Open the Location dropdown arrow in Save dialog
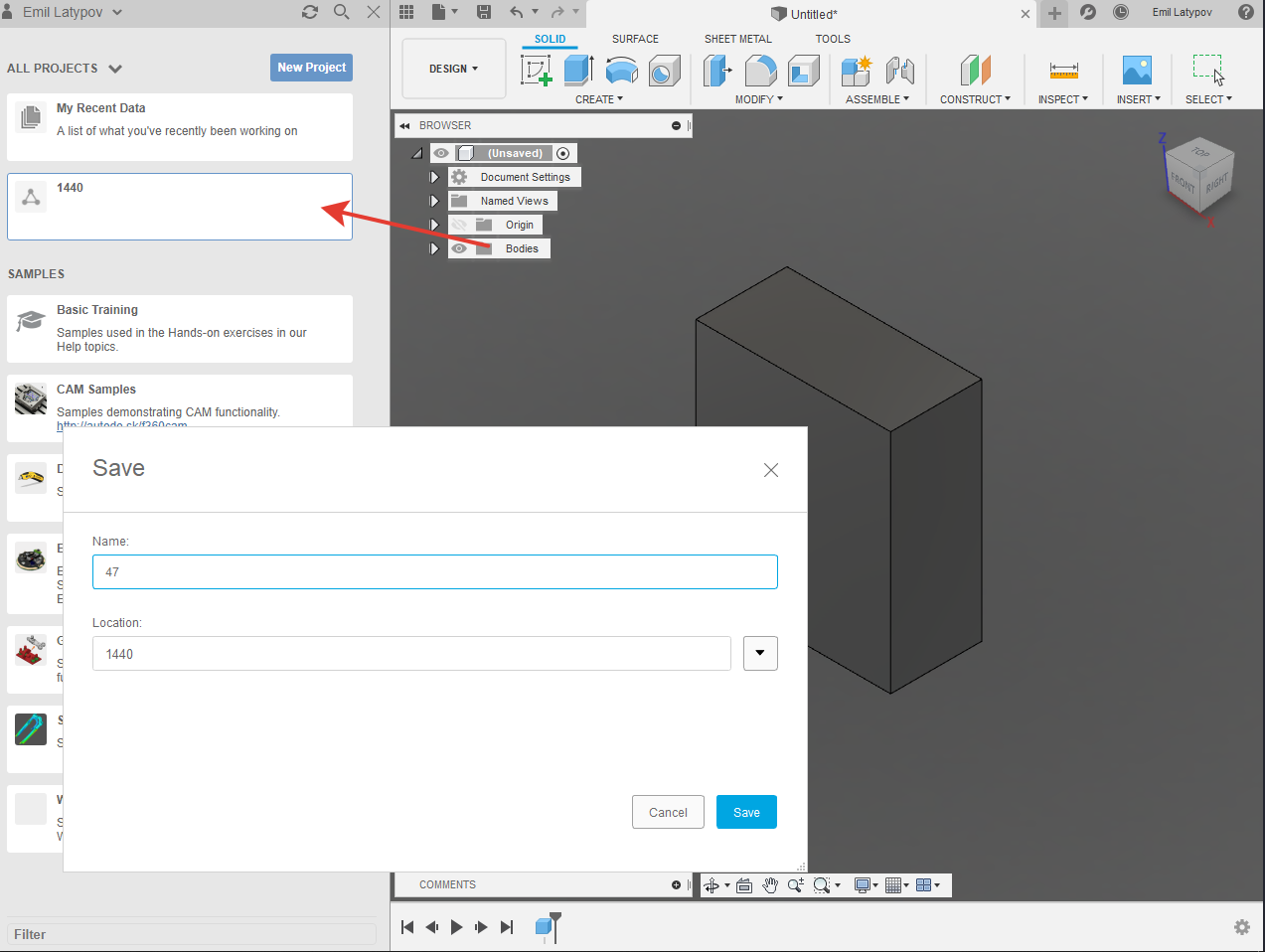Image resolution: width=1265 pixels, height=952 pixels. (x=760, y=653)
